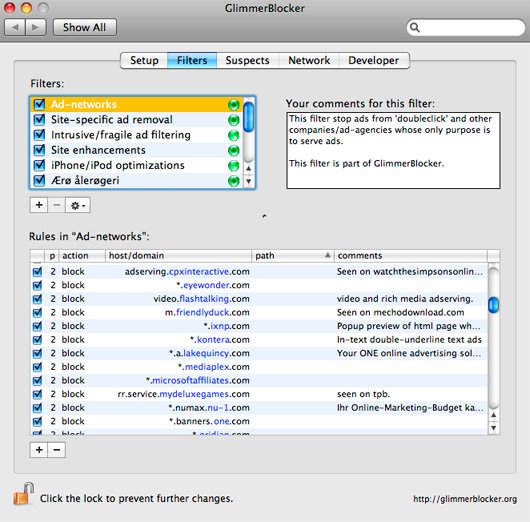Remove selected rule with minus button
Viewport: 530px width, 522px height.
point(57,450)
